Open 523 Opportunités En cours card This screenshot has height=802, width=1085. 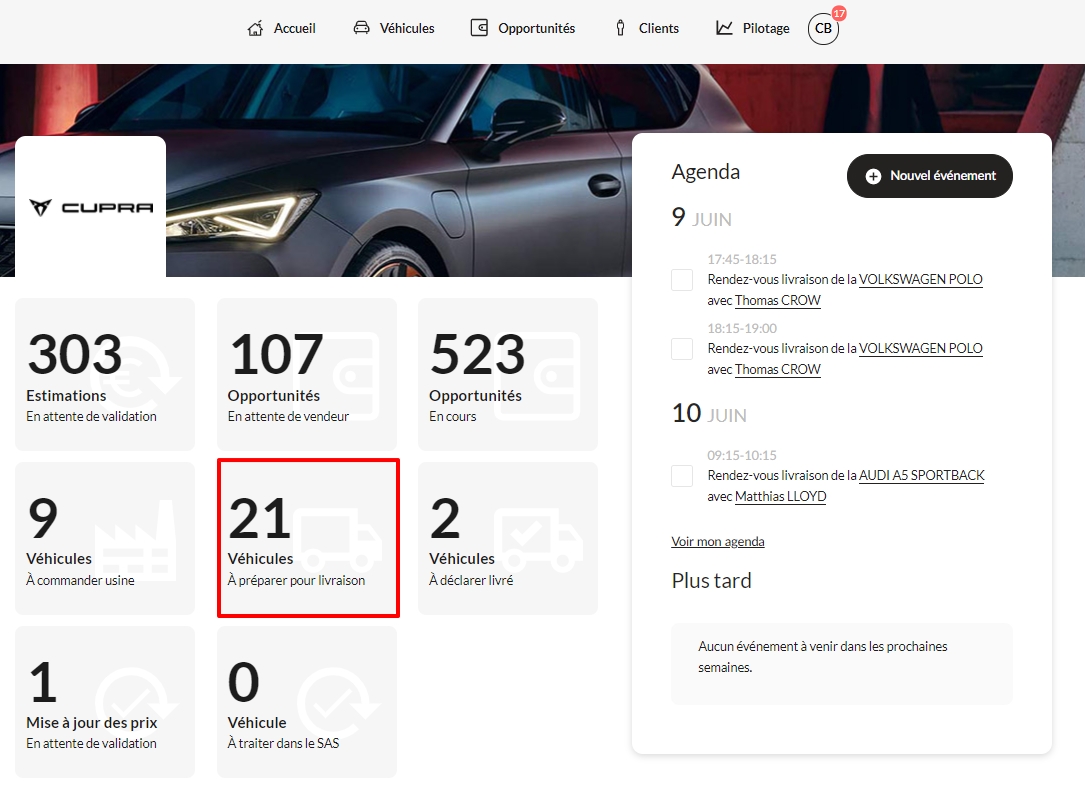[508, 374]
